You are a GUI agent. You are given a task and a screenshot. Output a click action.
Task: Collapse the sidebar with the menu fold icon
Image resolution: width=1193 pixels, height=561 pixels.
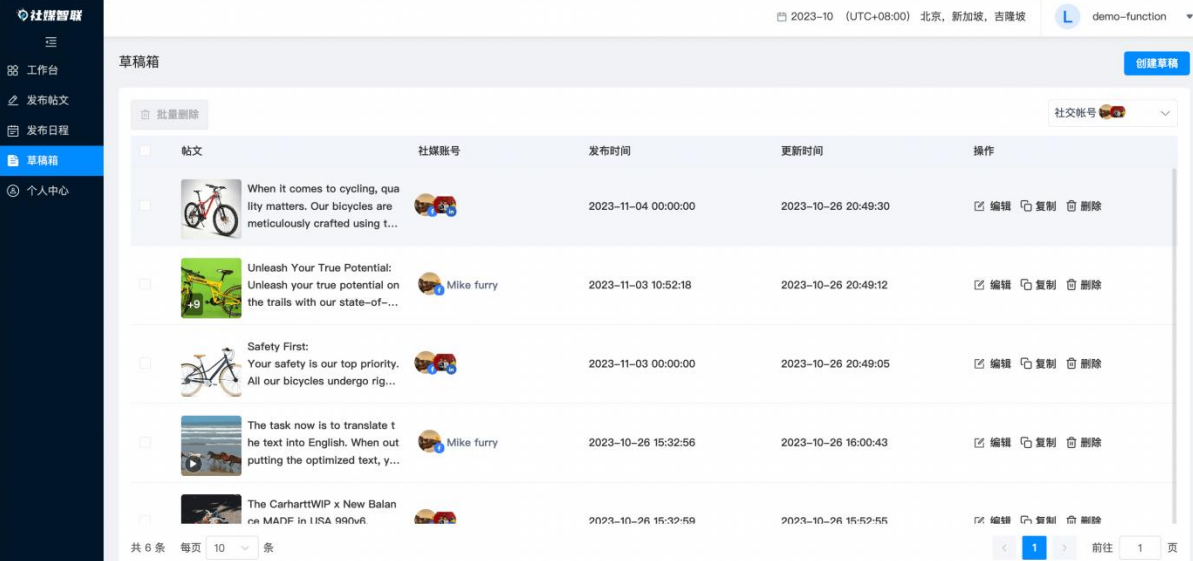pyautogui.click(x=51, y=42)
